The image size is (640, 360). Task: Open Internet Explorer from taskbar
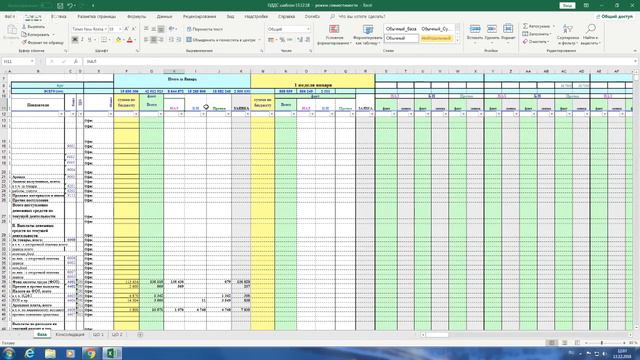(29, 353)
